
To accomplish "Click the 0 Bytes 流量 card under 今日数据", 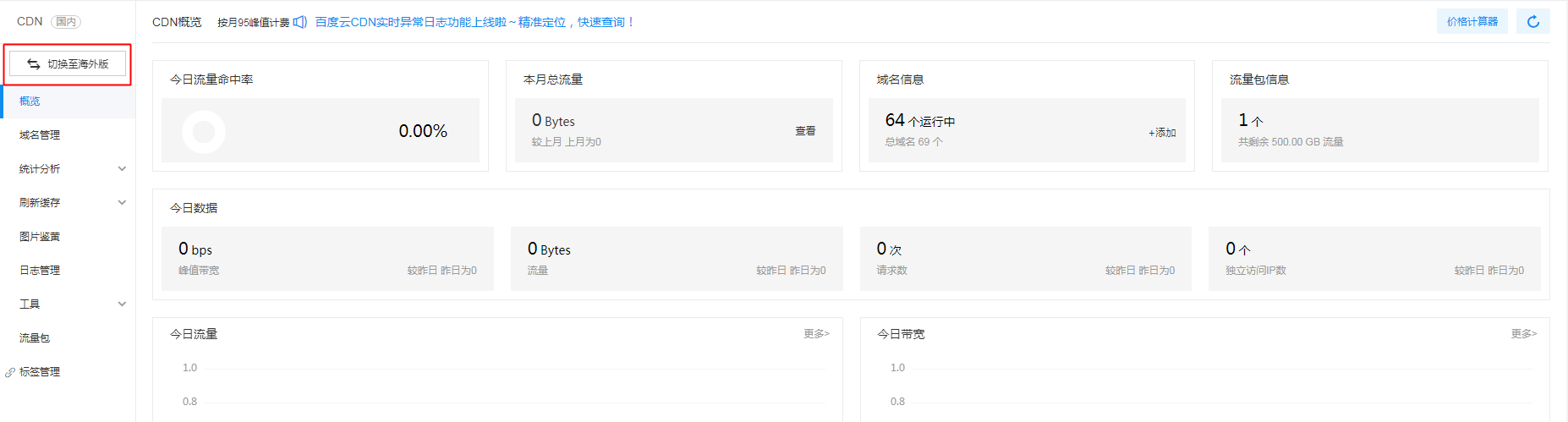I will coord(677,259).
